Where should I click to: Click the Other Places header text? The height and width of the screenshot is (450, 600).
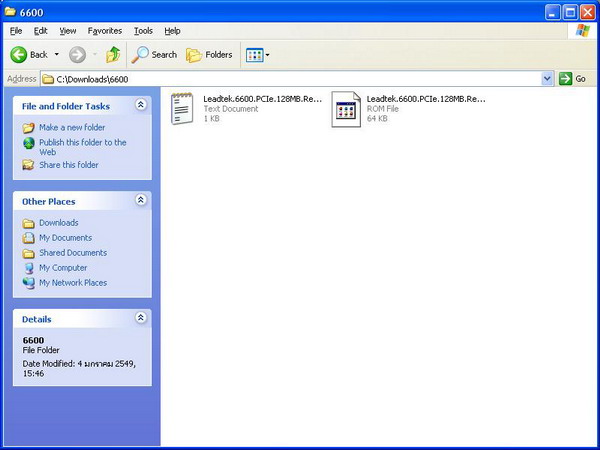pyautogui.click(x=49, y=202)
